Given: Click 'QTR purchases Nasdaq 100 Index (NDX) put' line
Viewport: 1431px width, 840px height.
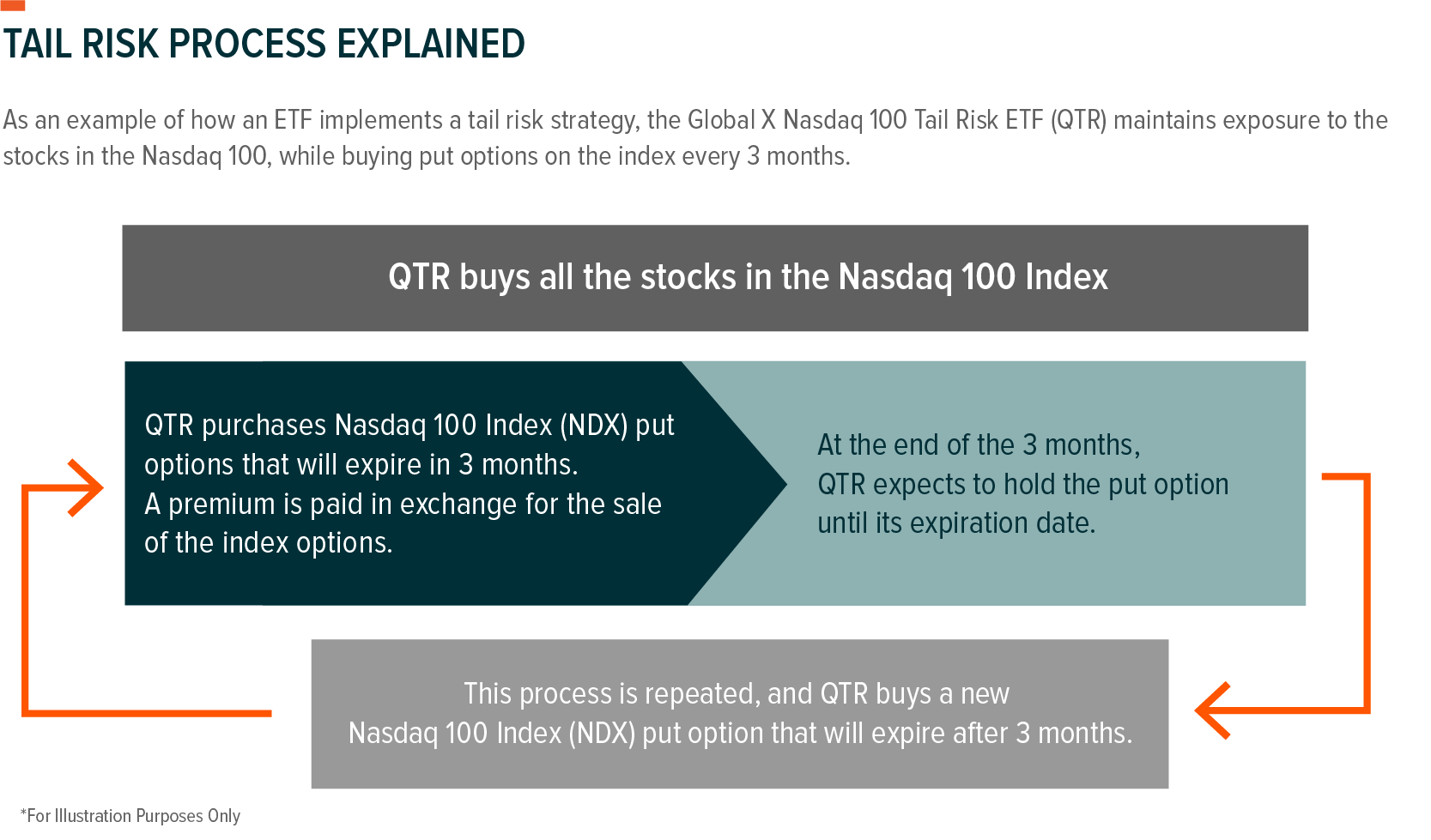Looking at the screenshot, I should [x=409, y=425].
